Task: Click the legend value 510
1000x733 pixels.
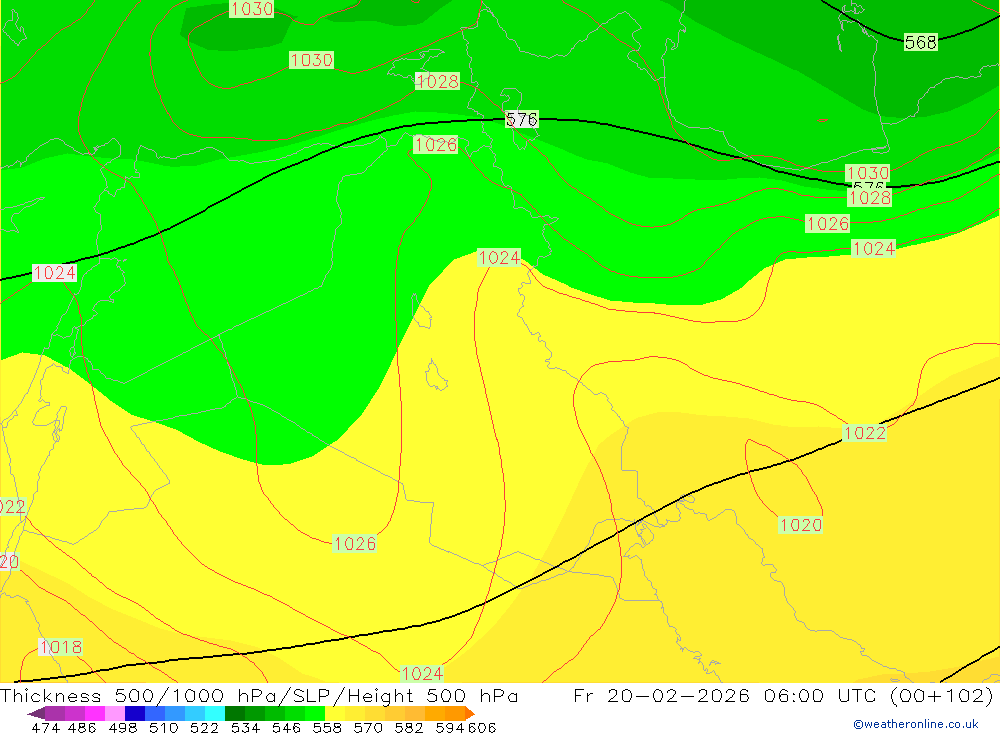Action: coord(164,728)
